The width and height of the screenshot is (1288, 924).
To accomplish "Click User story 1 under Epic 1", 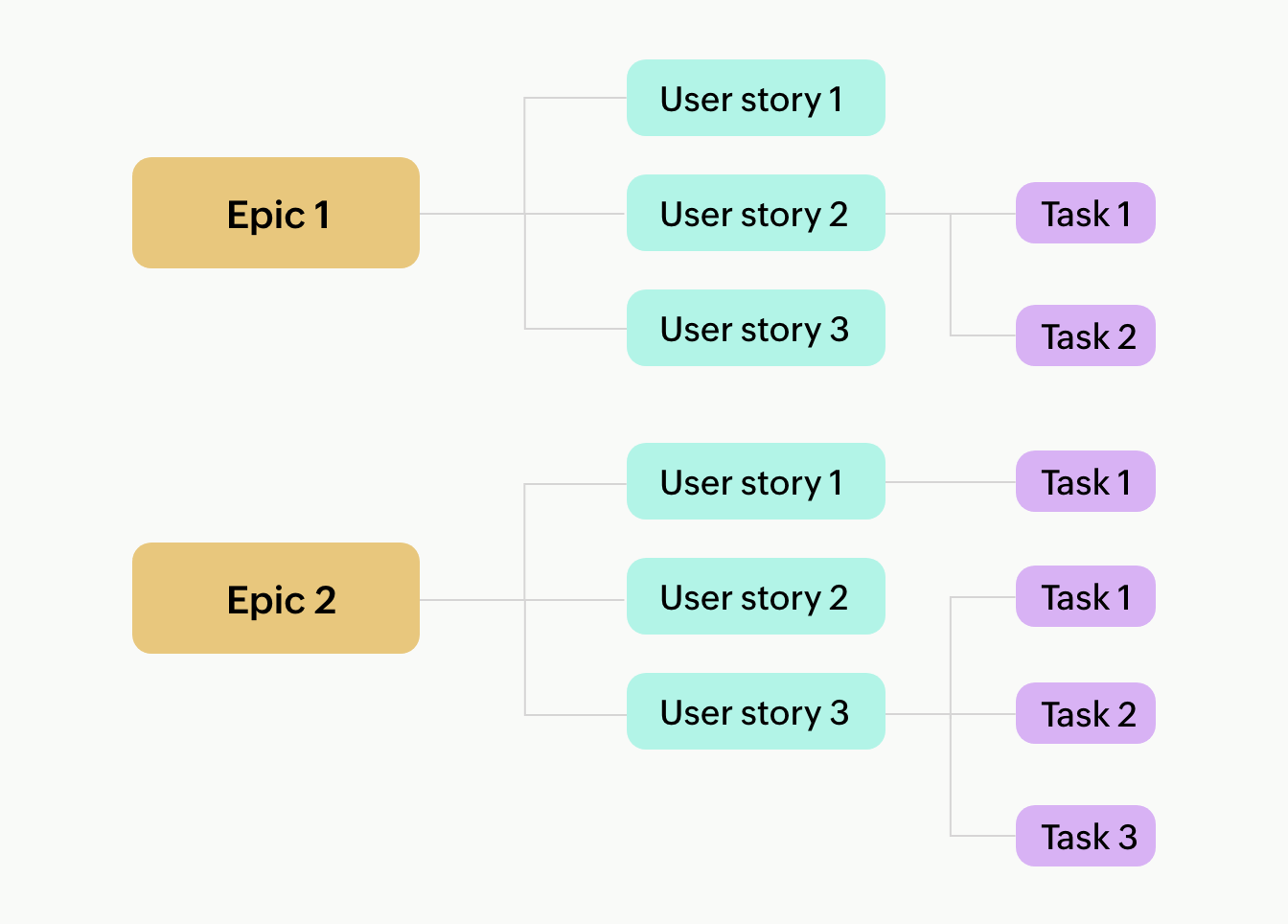I will [x=755, y=98].
